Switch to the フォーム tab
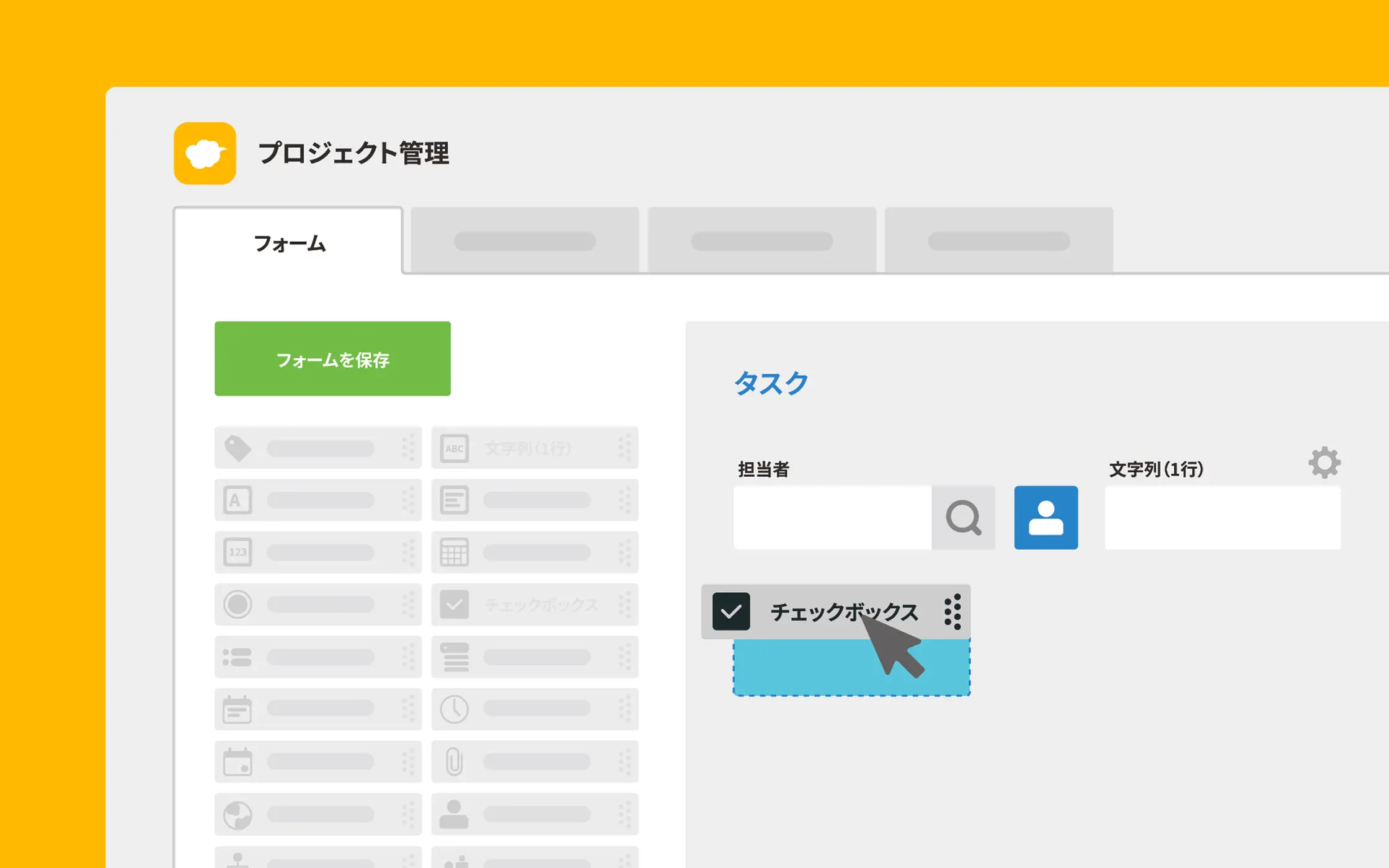 (x=289, y=243)
